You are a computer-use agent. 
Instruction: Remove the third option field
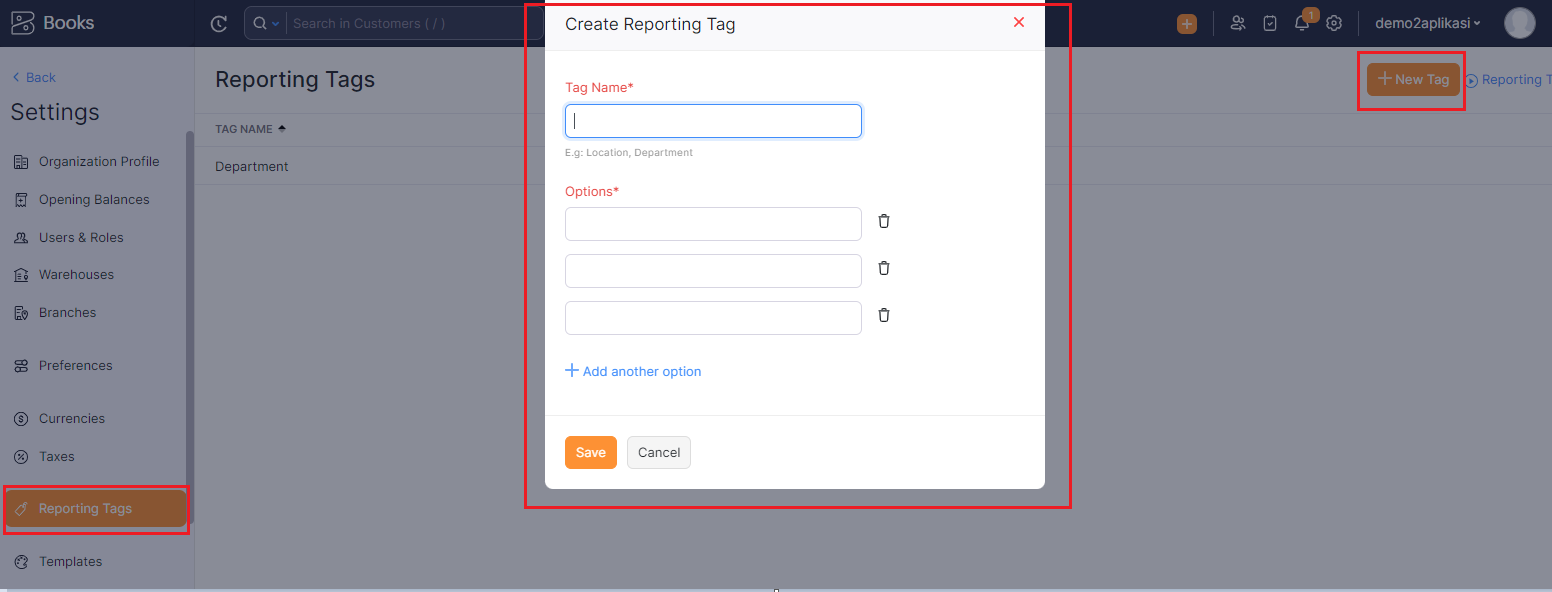884,315
